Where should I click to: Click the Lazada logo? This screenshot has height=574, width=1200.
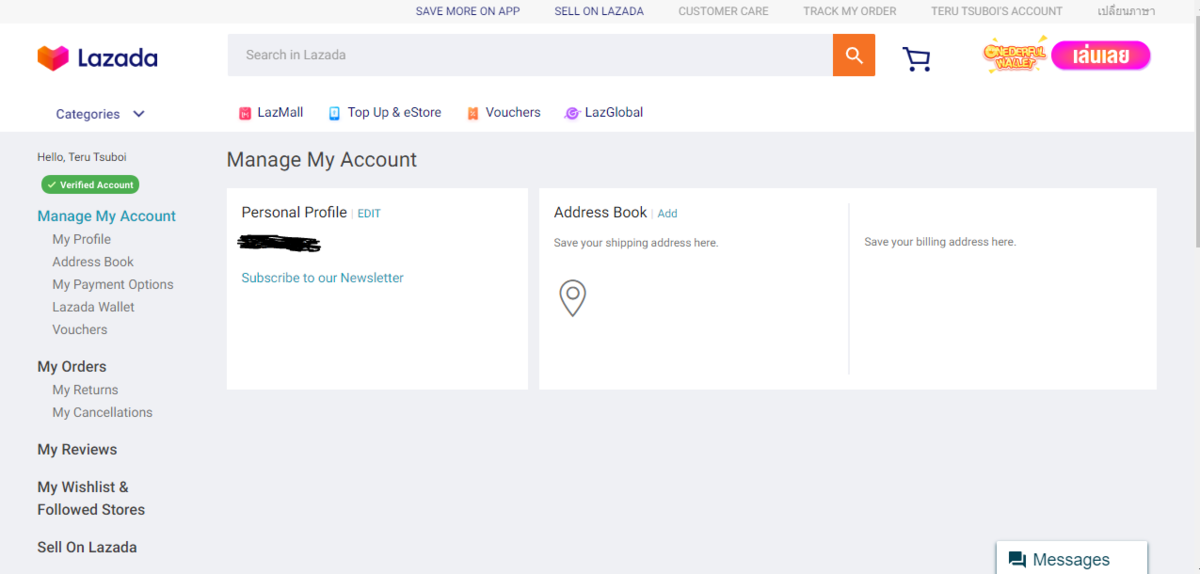point(97,58)
